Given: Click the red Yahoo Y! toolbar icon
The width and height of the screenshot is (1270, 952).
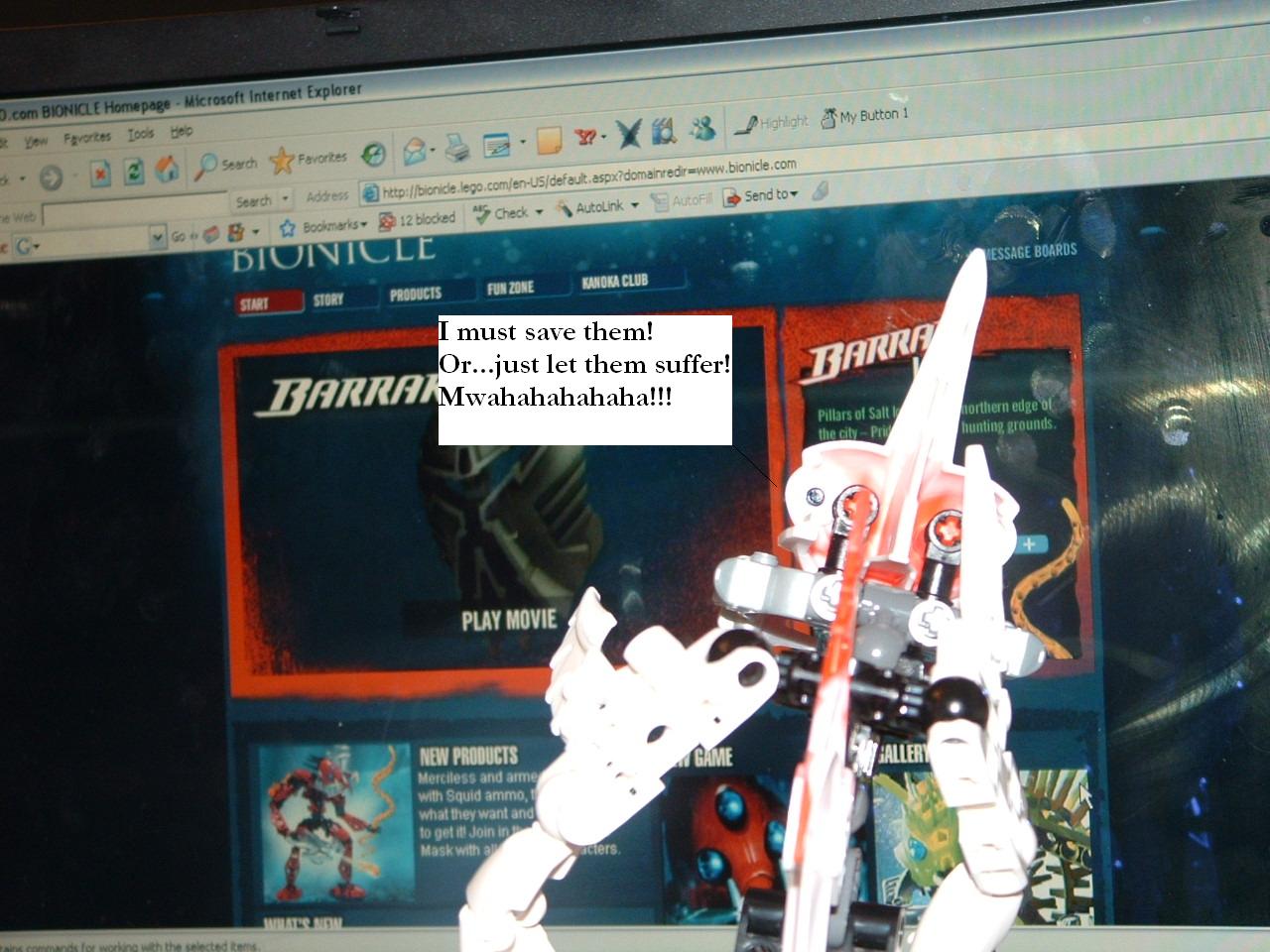Looking at the screenshot, I should 586,137.
